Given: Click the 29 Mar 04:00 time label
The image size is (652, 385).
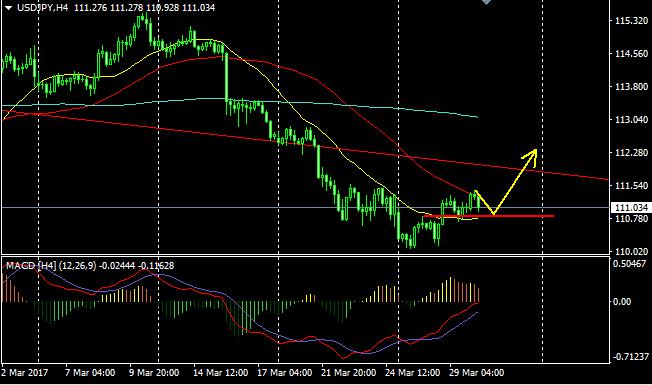Looking at the screenshot, I should [477, 373].
